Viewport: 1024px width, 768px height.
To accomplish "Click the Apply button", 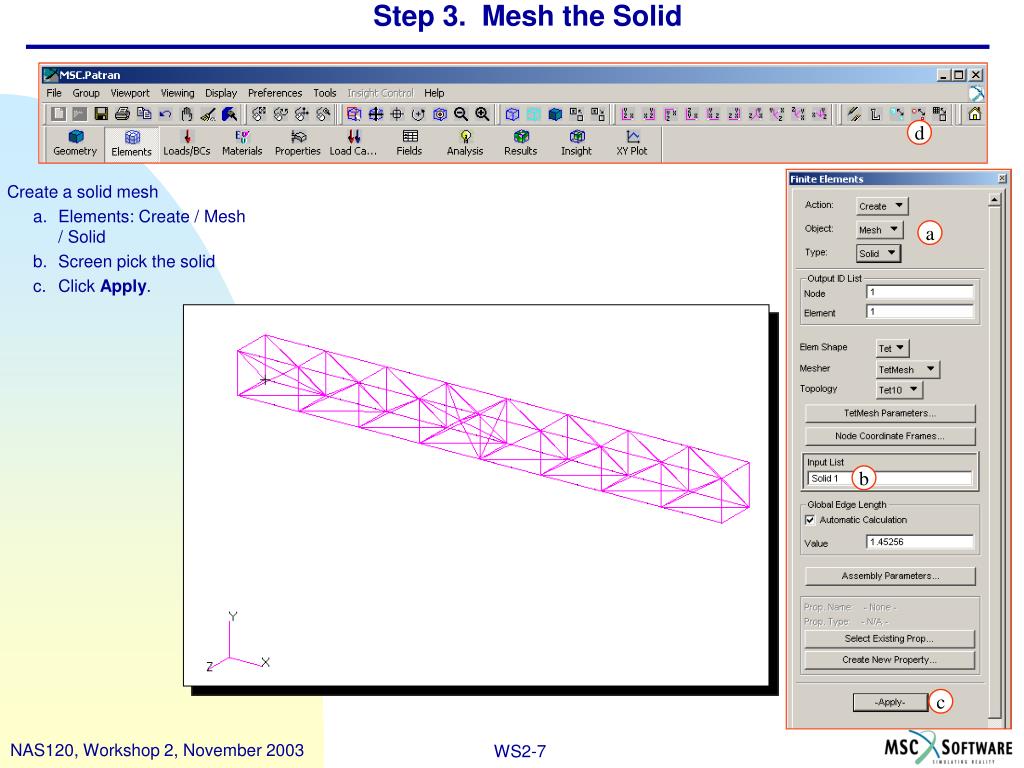I will pos(890,702).
